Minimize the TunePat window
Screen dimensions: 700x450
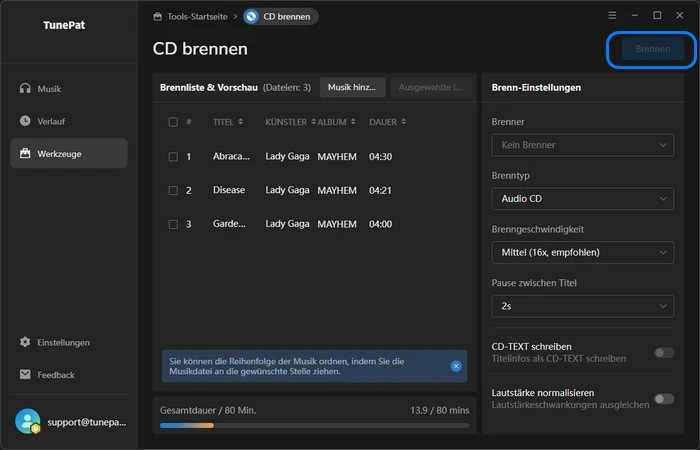(635, 16)
